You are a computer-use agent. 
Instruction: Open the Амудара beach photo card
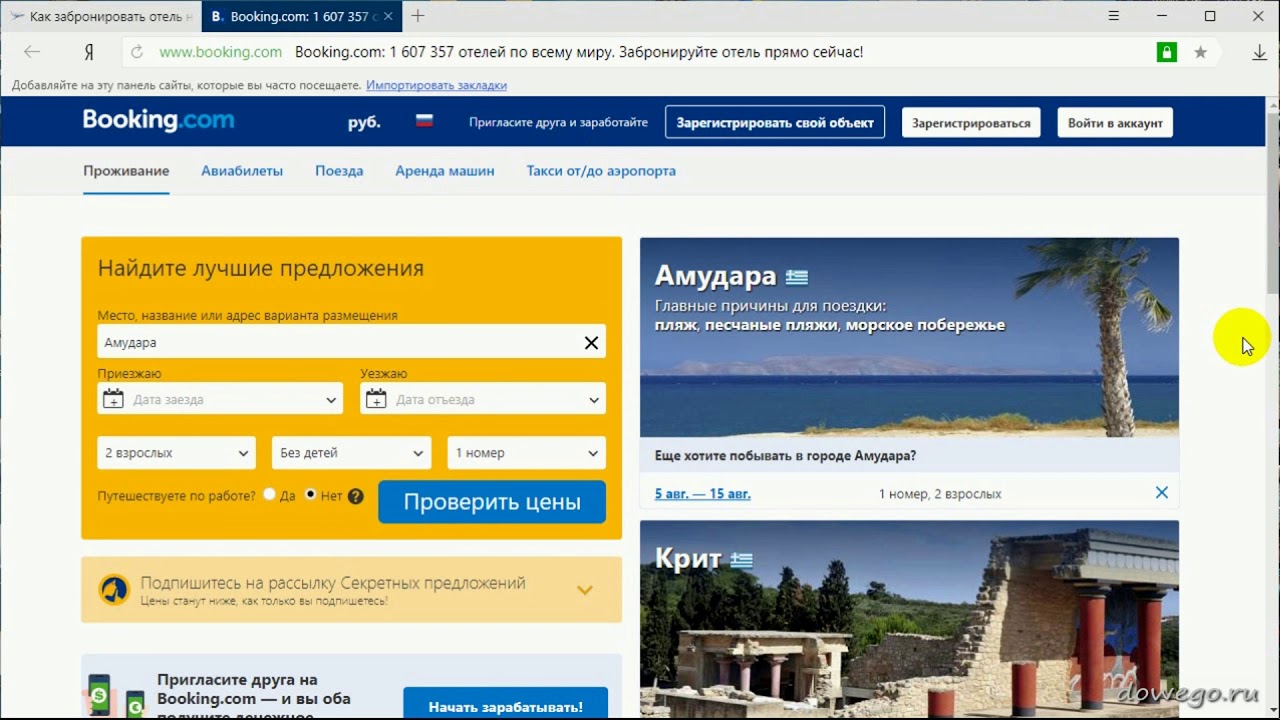[909, 337]
